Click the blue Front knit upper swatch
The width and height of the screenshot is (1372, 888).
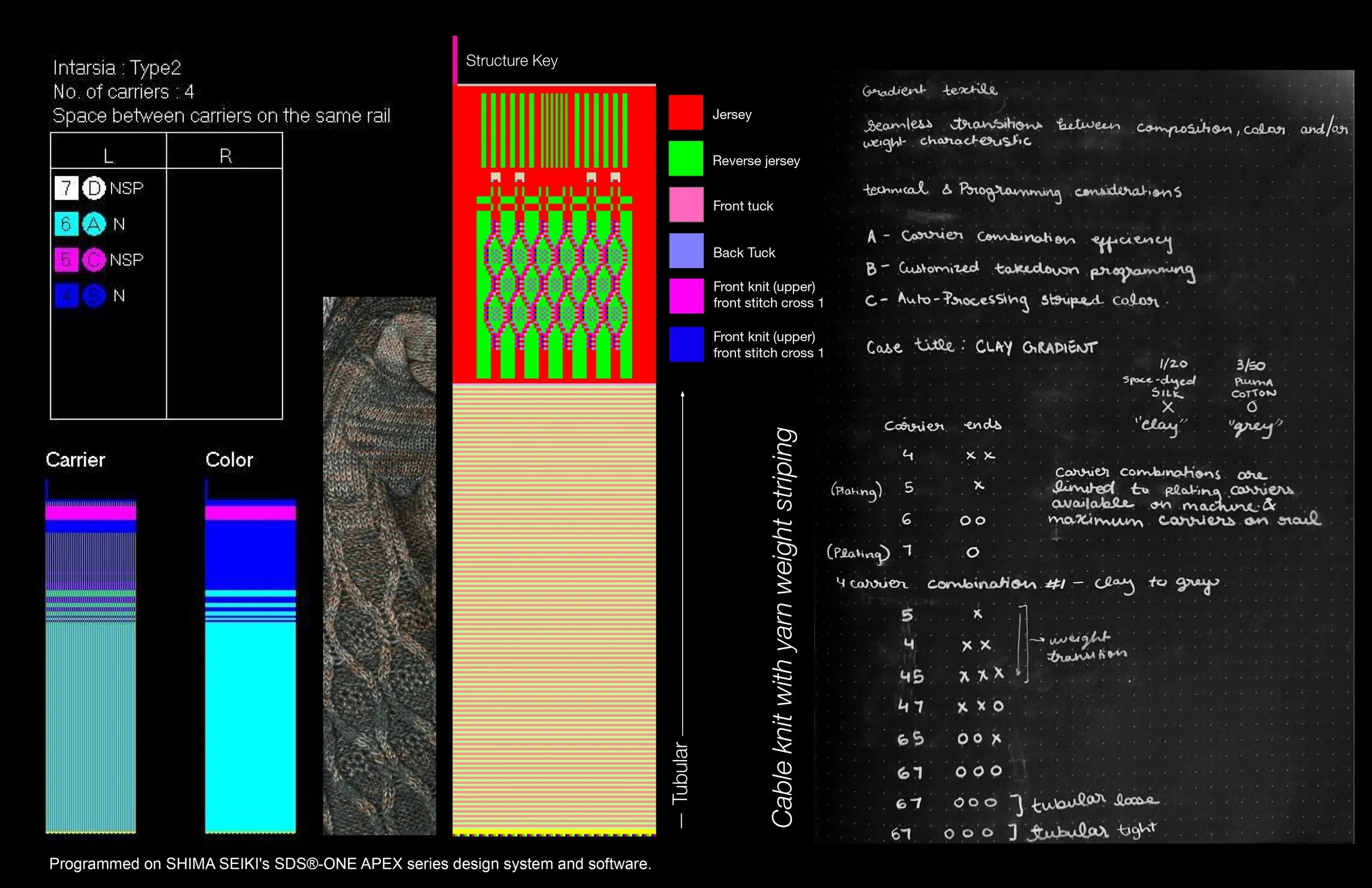click(x=686, y=344)
